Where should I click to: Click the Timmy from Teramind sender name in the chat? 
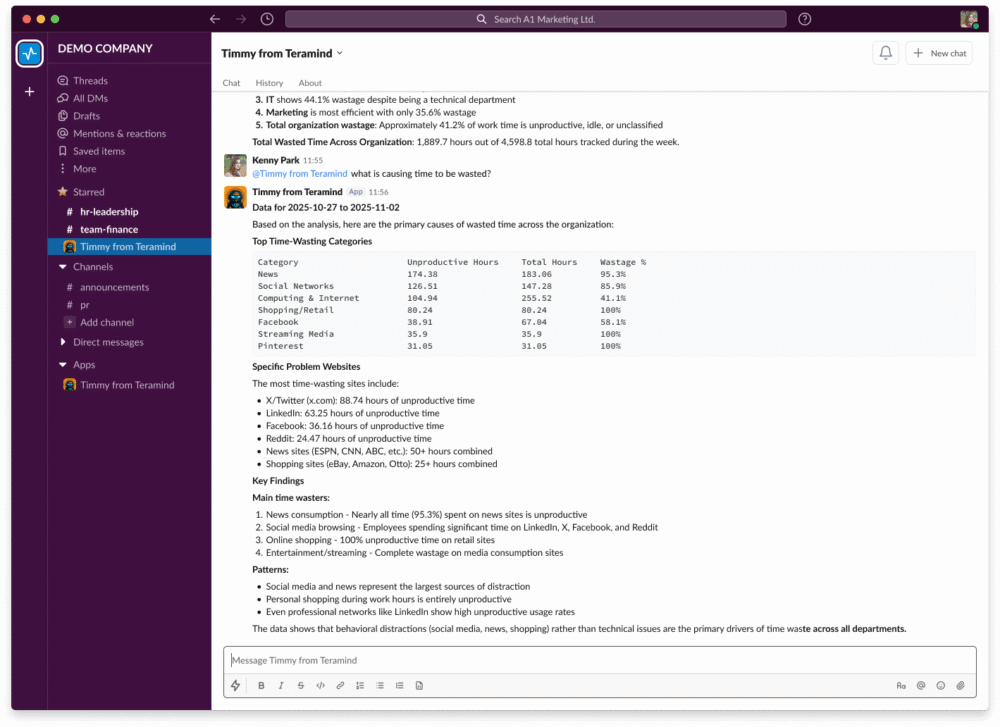click(297, 192)
